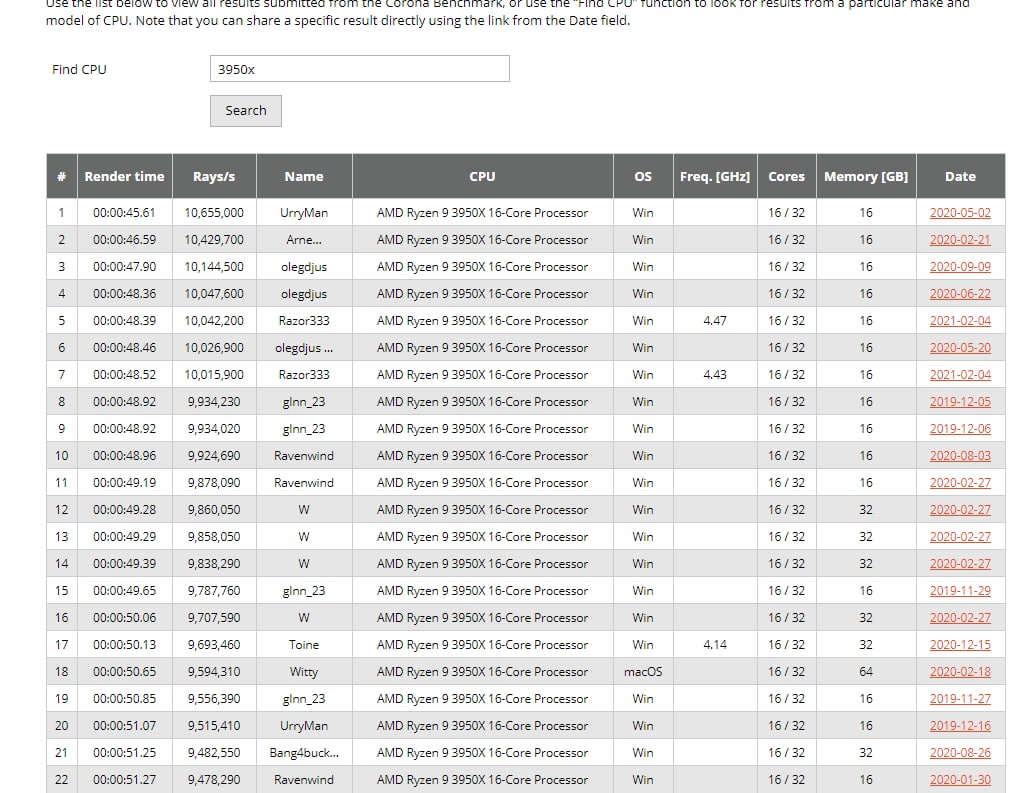Click the Memory [GB] column header
The width and height of the screenshot is (1022, 793).
point(866,177)
